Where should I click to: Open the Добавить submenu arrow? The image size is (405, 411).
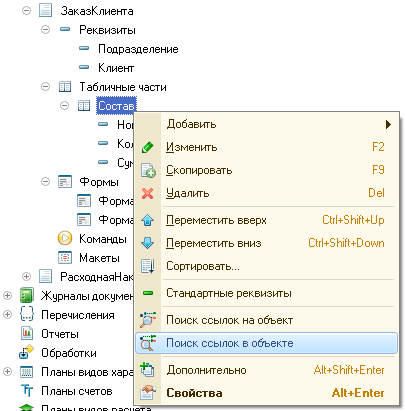pos(388,125)
